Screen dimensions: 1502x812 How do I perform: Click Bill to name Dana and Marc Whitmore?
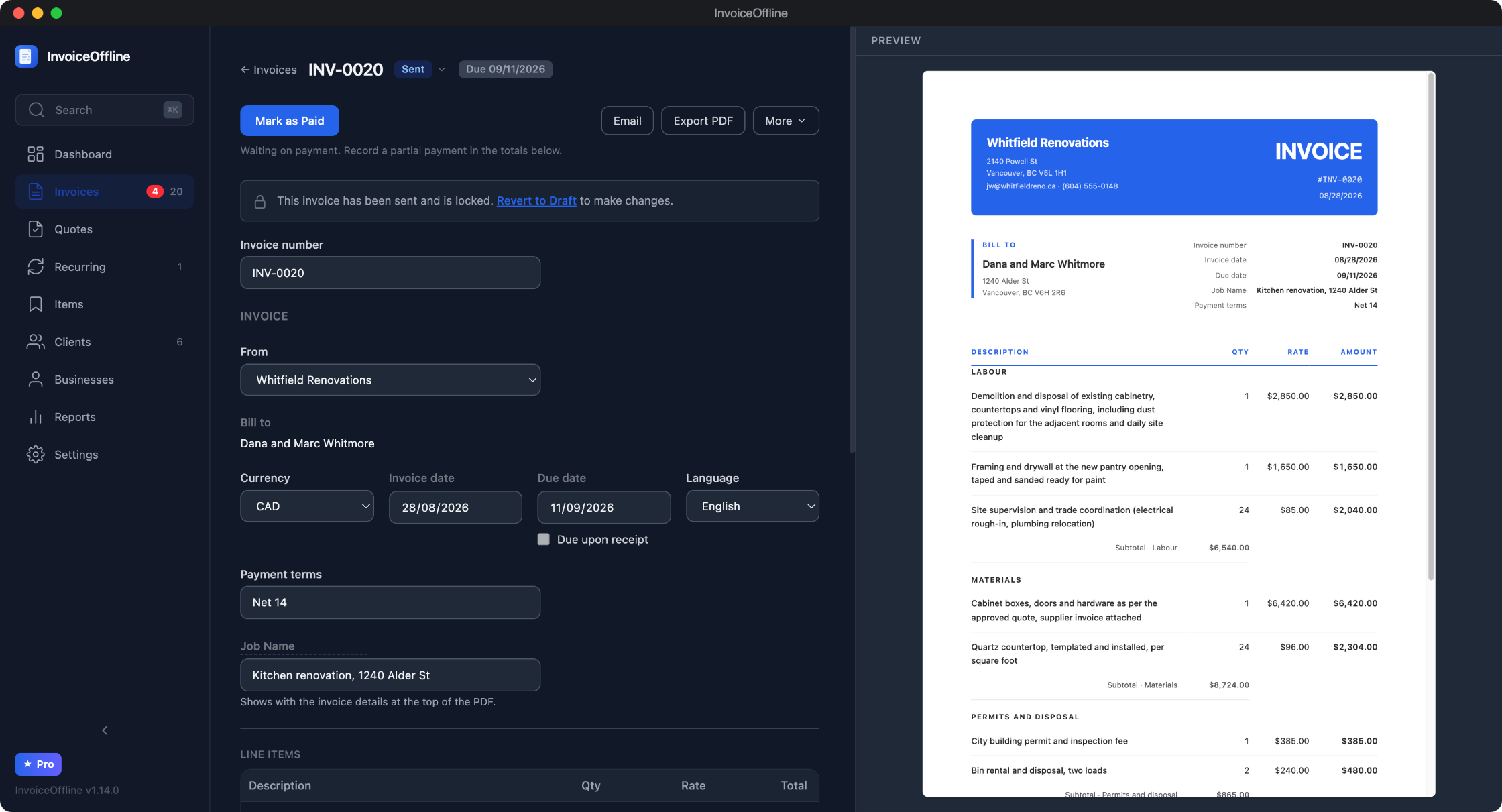click(x=308, y=444)
